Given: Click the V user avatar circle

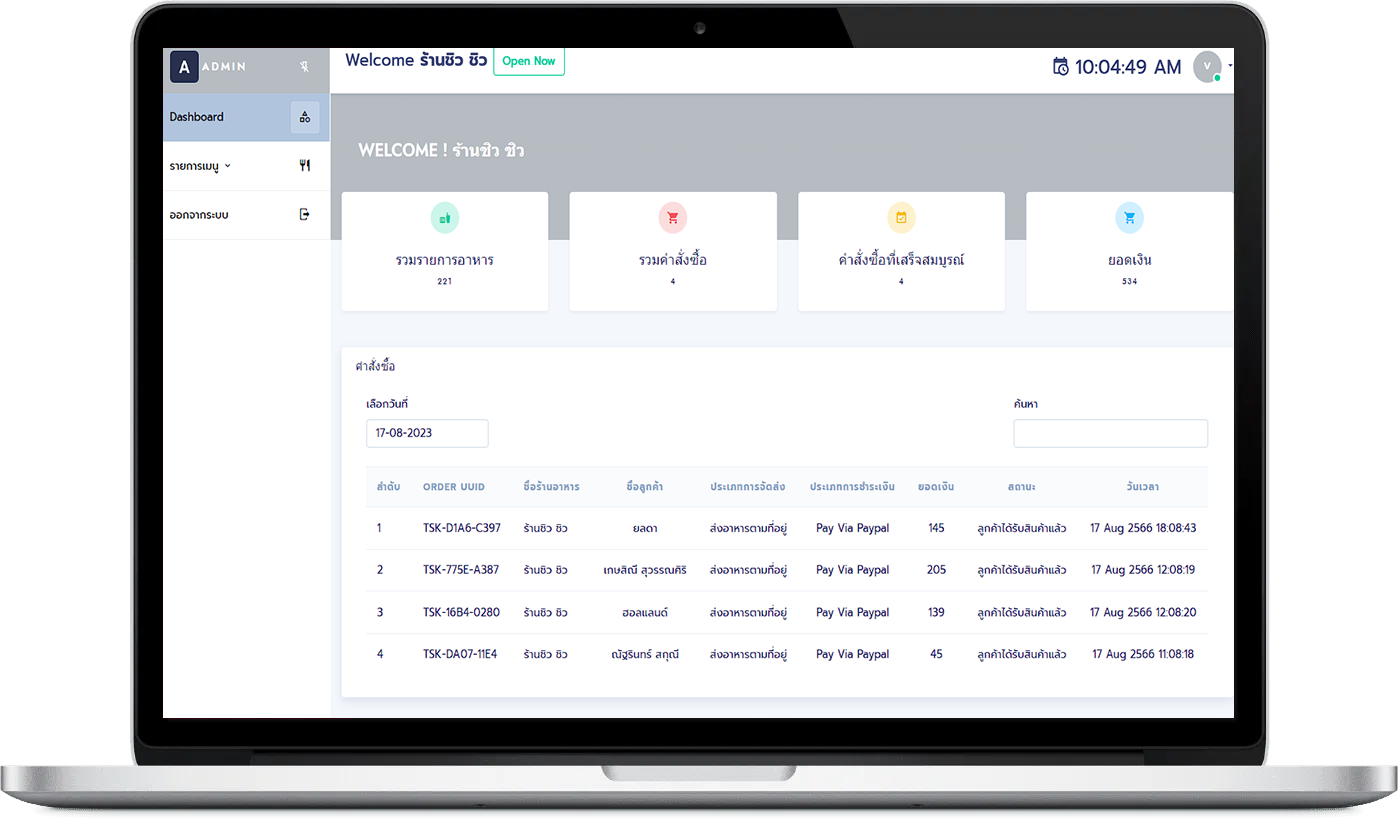Looking at the screenshot, I should (1206, 66).
